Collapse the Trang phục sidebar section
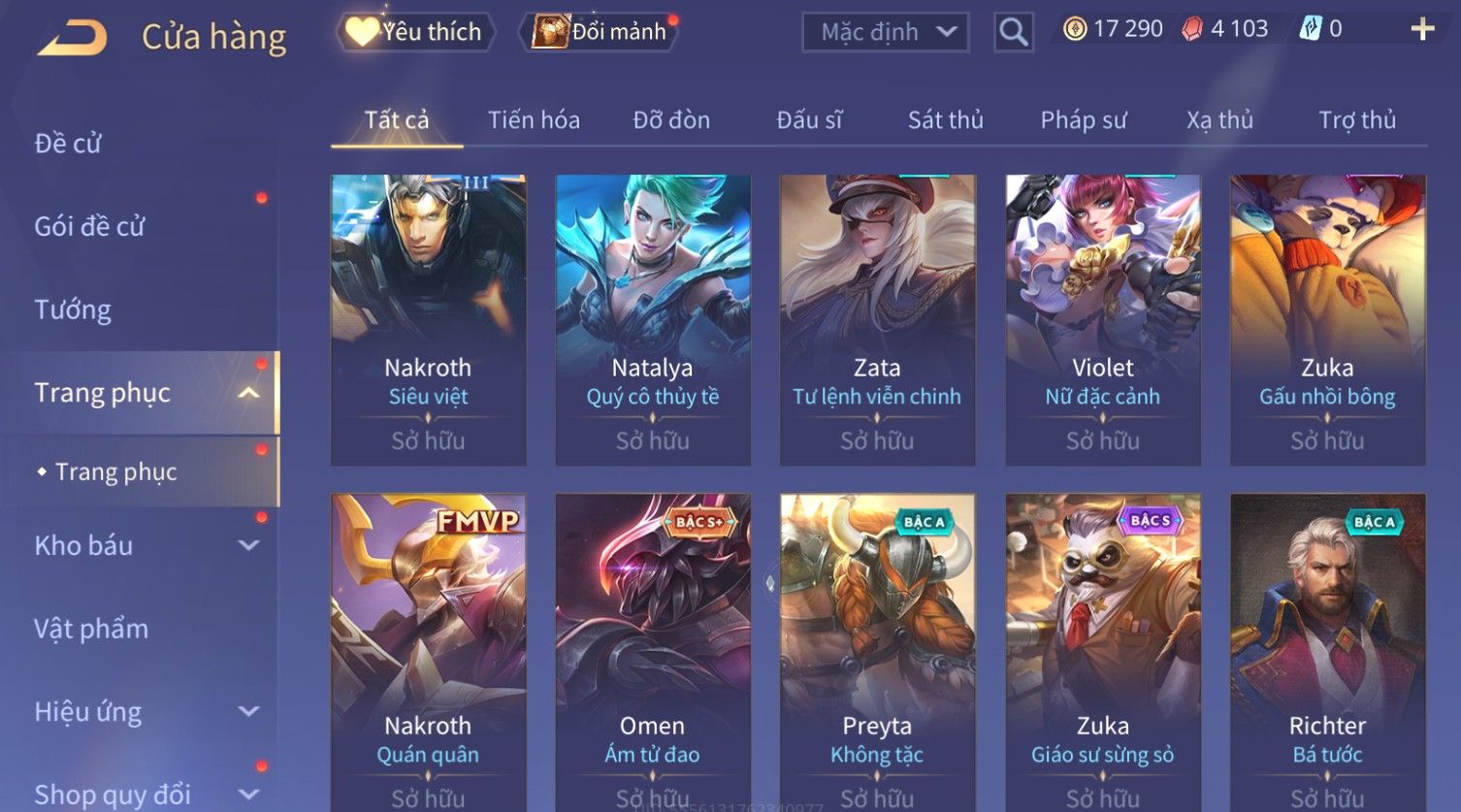The height and width of the screenshot is (812, 1461). pyautogui.click(x=248, y=393)
